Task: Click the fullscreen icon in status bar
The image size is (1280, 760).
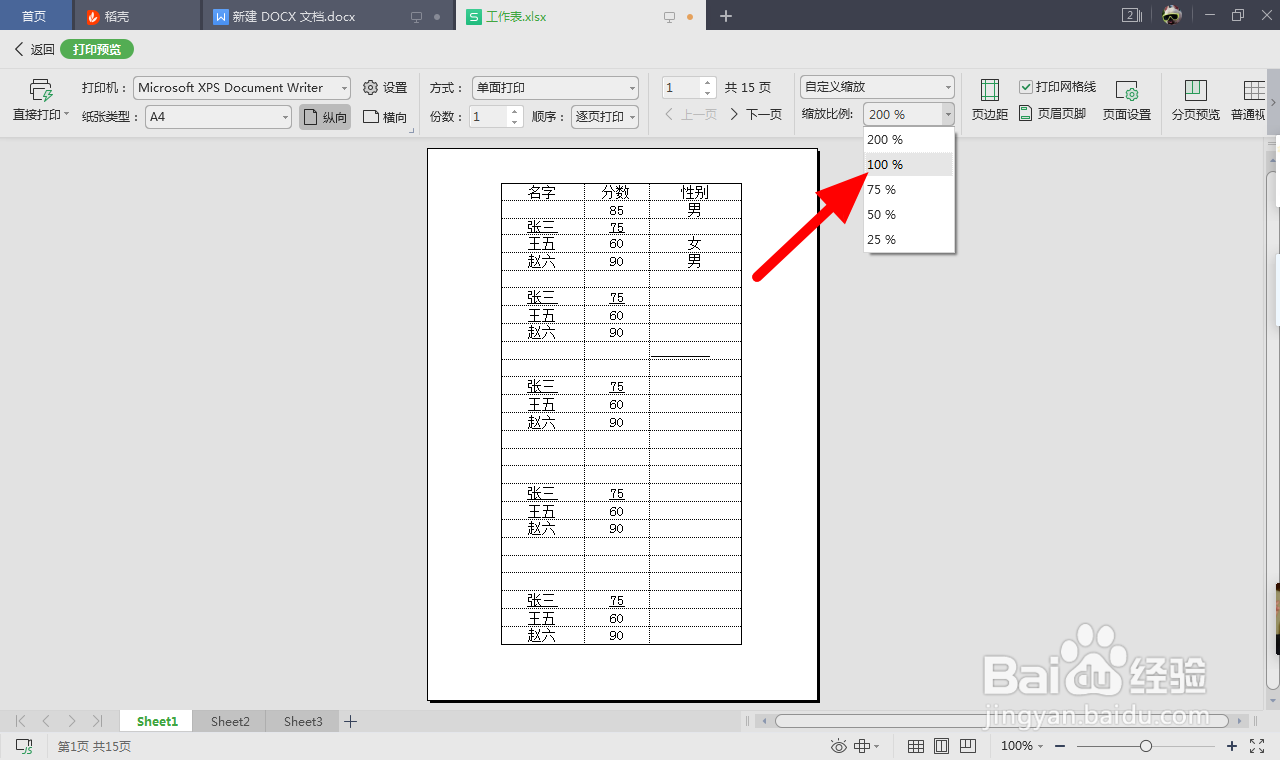Action: 1257,746
